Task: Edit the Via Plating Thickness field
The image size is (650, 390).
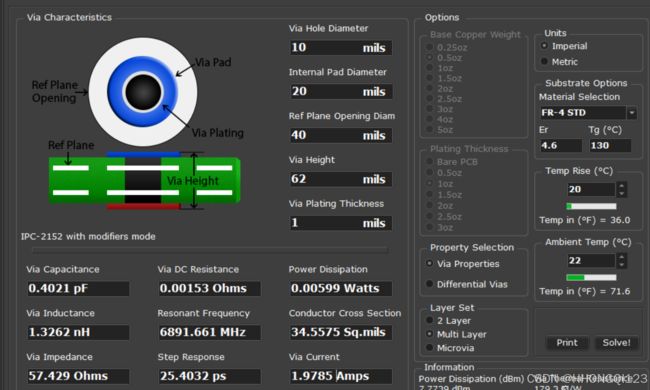Action: [341, 223]
